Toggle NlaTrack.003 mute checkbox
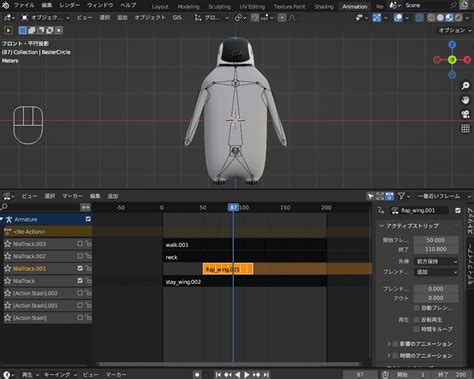474x379 pixels. (x=80, y=244)
